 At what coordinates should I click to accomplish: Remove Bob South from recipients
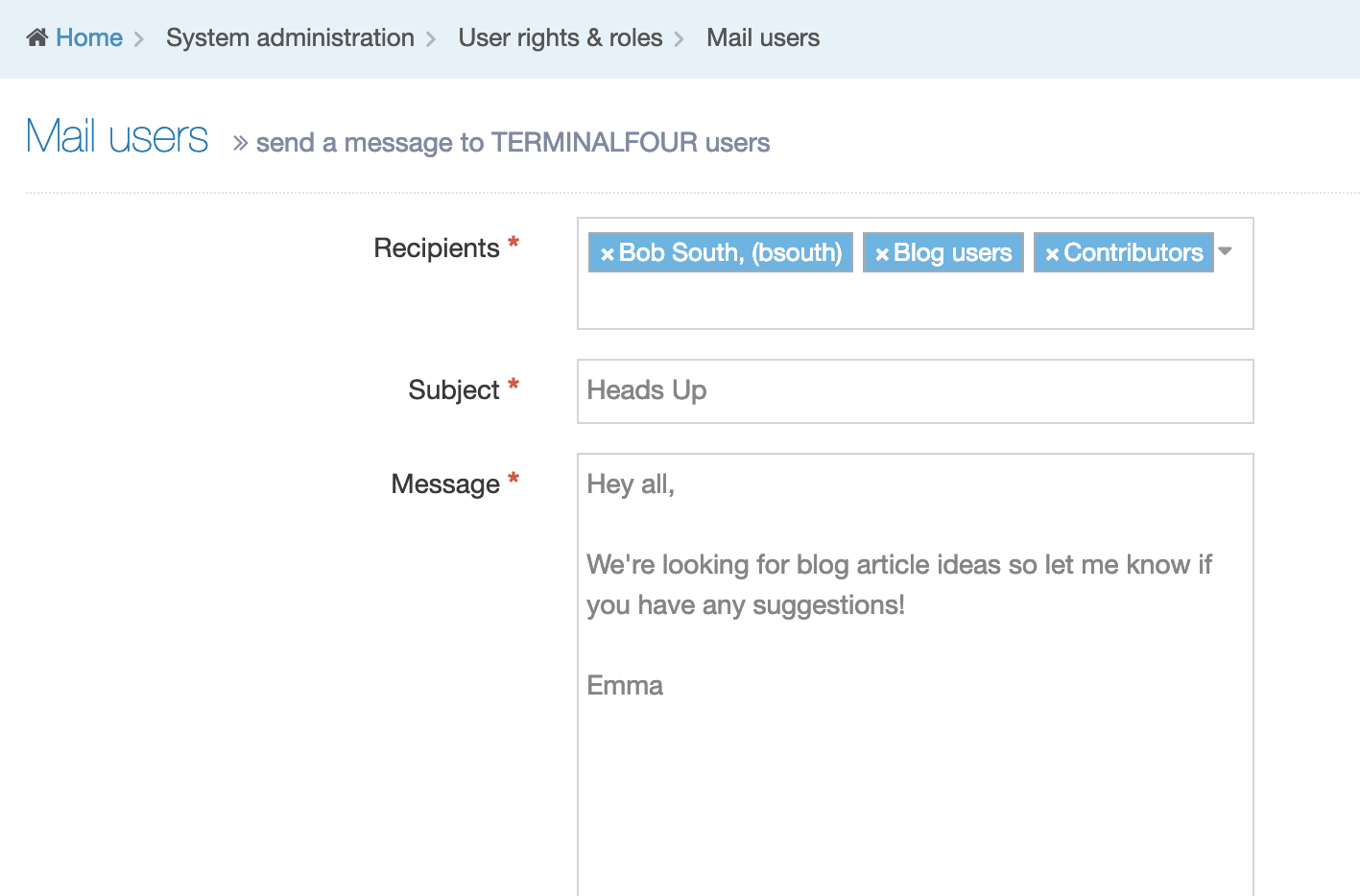click(607, 254)
